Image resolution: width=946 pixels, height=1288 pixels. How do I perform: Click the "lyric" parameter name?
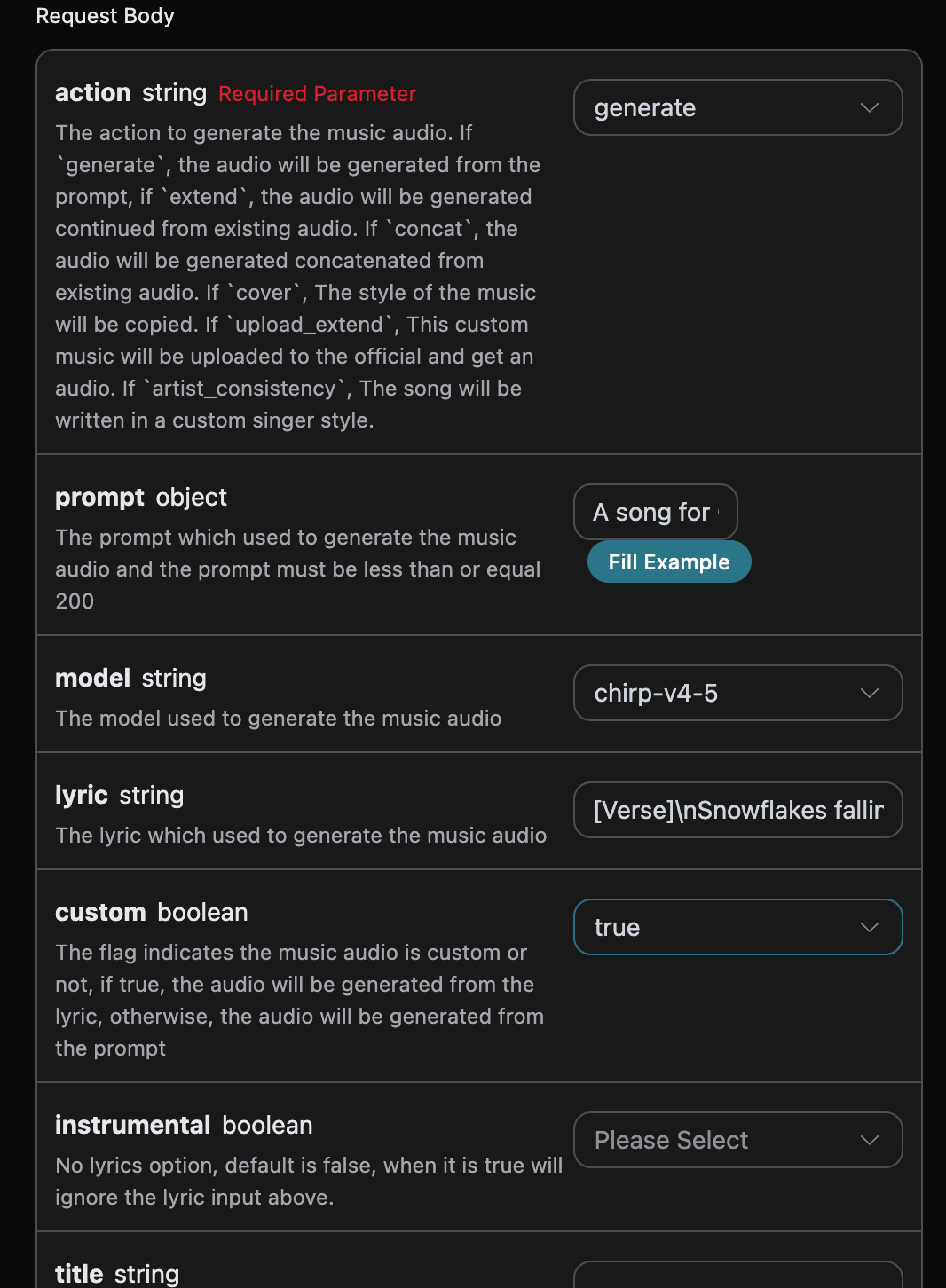coord(82,796)
